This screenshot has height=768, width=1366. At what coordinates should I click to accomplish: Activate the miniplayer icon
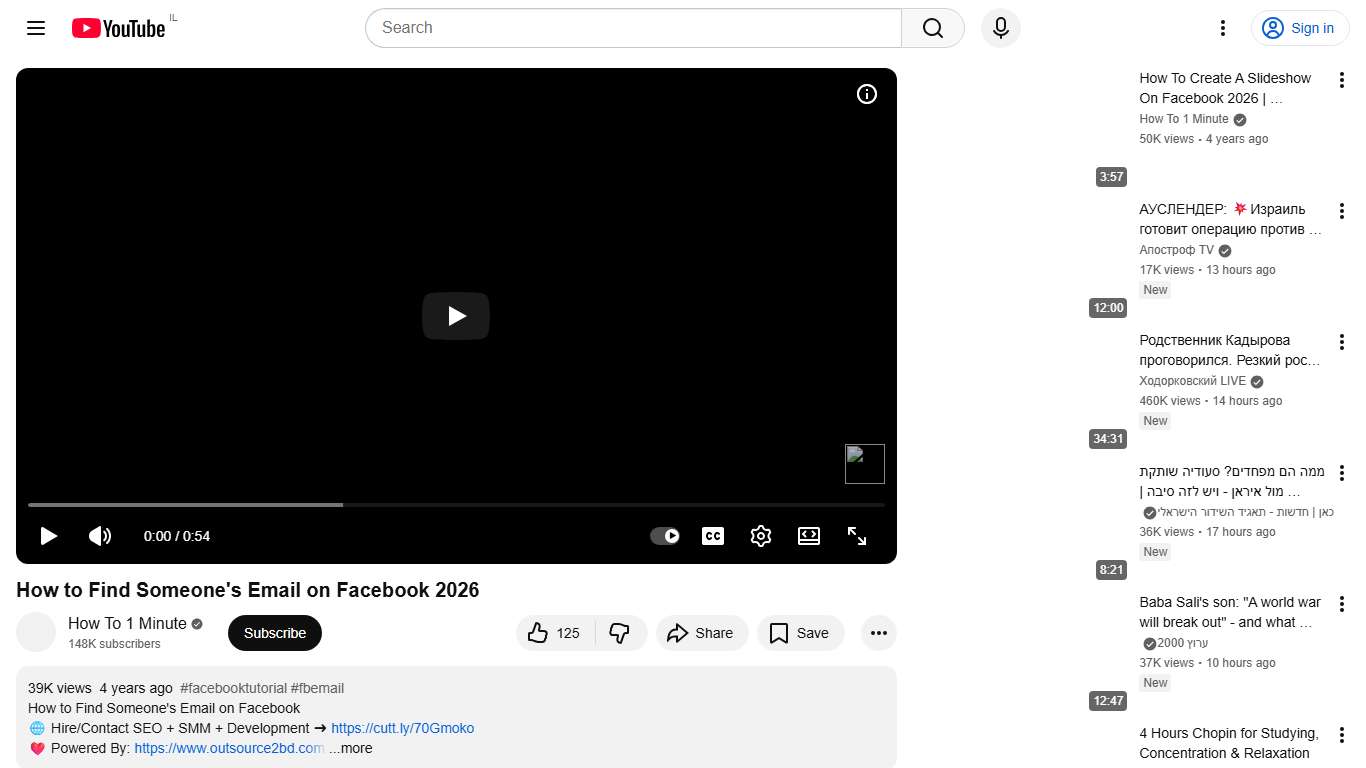point(808,536)
